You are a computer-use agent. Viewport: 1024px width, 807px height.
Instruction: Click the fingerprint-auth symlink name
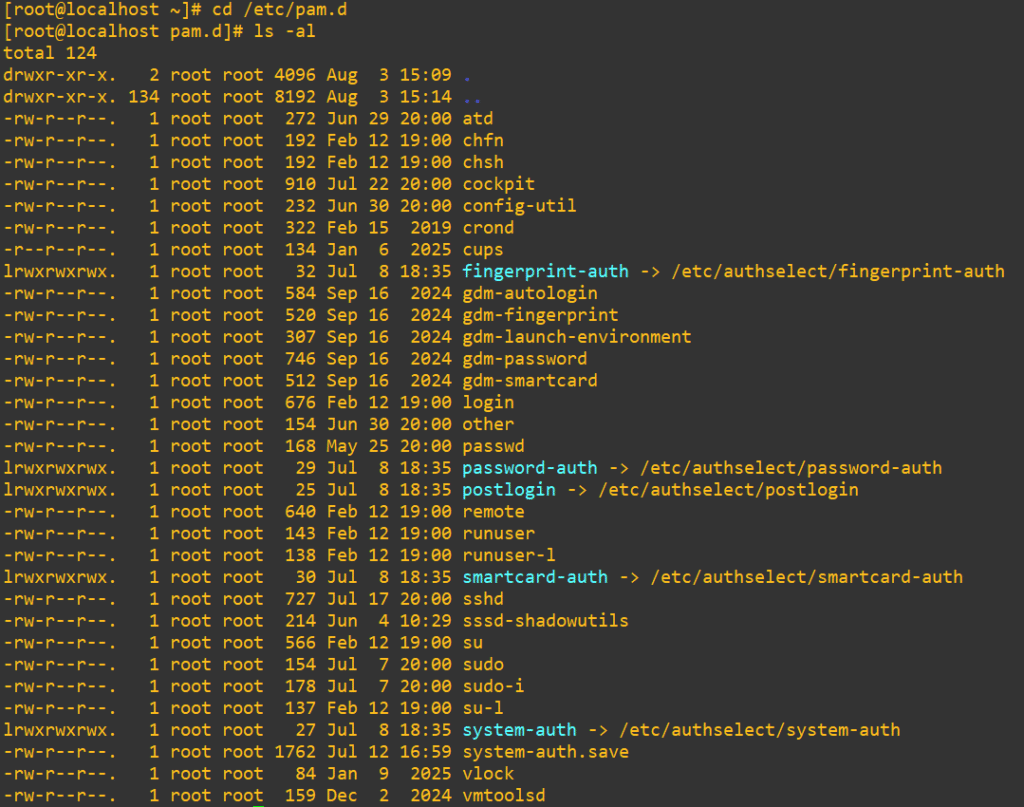[x=545, y=271]
